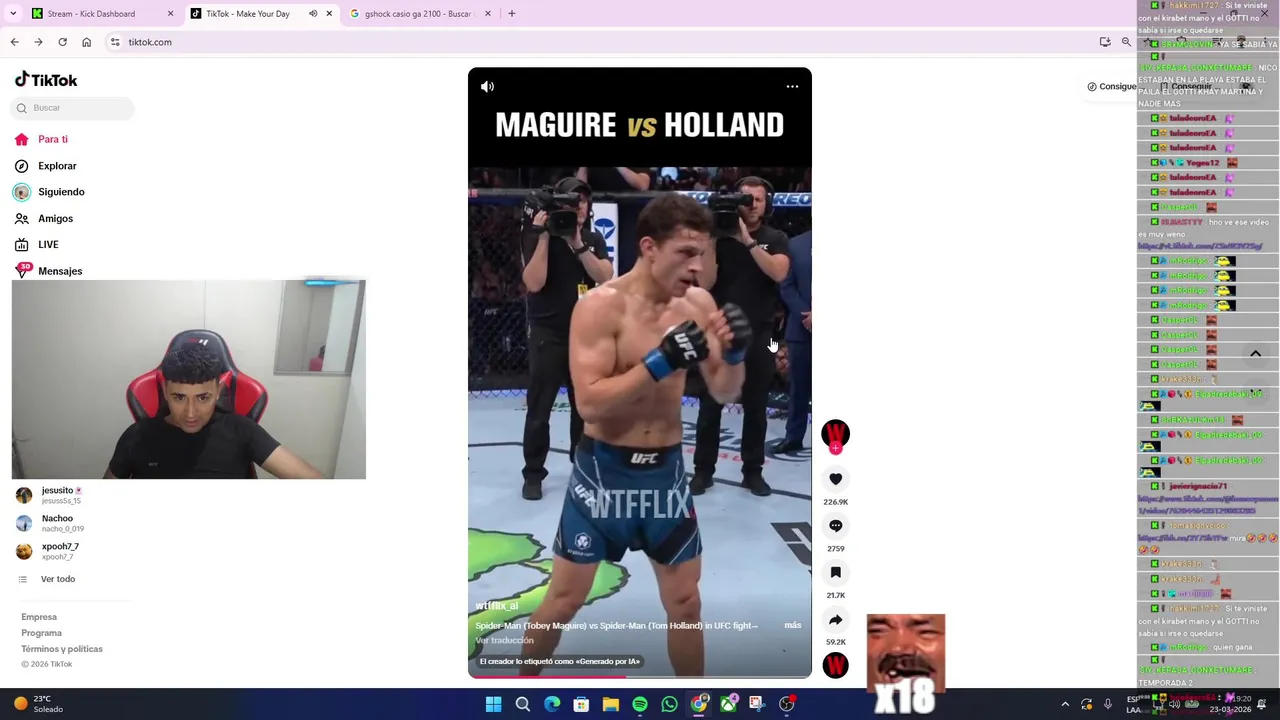This screenshot has height=720, width=1280.
Task: Open Chrome from taskbar
Action: [x=699, y=705]
